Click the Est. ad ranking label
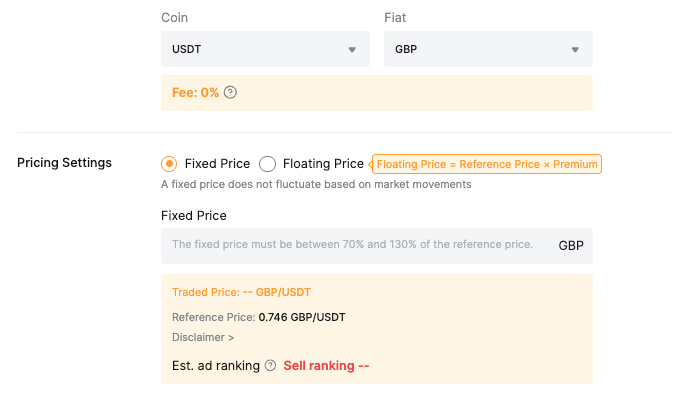 (216, 366)
